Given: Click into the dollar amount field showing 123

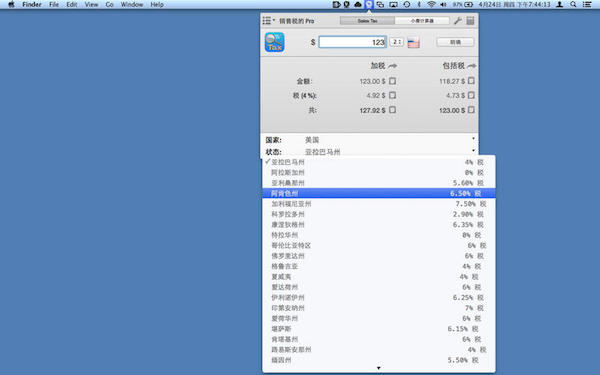Looking at the screenshot, I should click(352, 42).
